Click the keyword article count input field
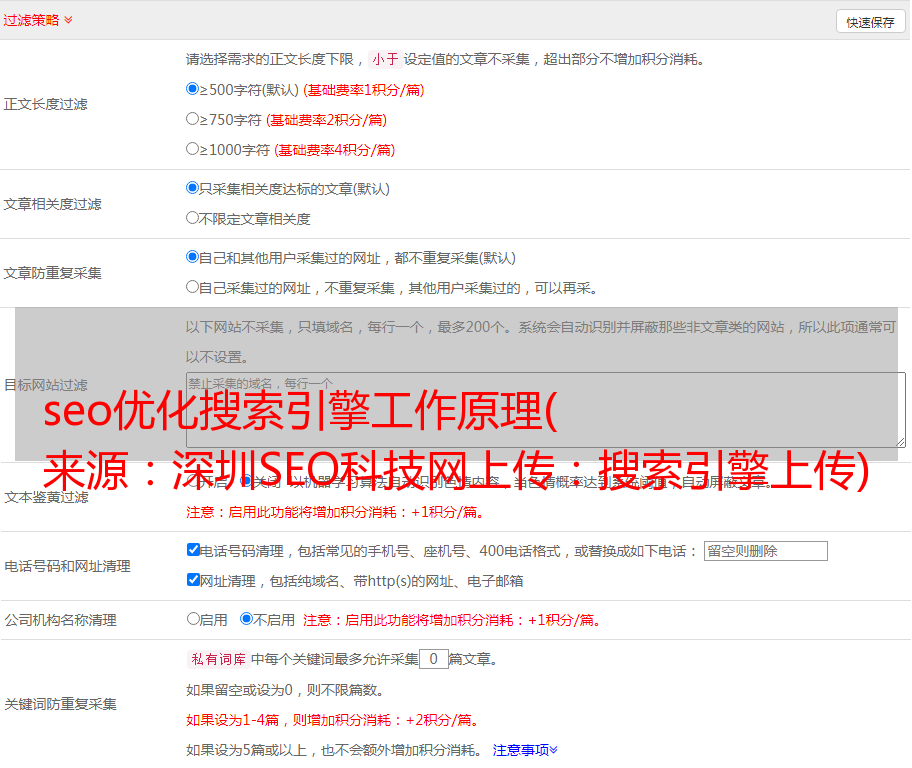Screen dimensions: 912x768 point(433,659)
